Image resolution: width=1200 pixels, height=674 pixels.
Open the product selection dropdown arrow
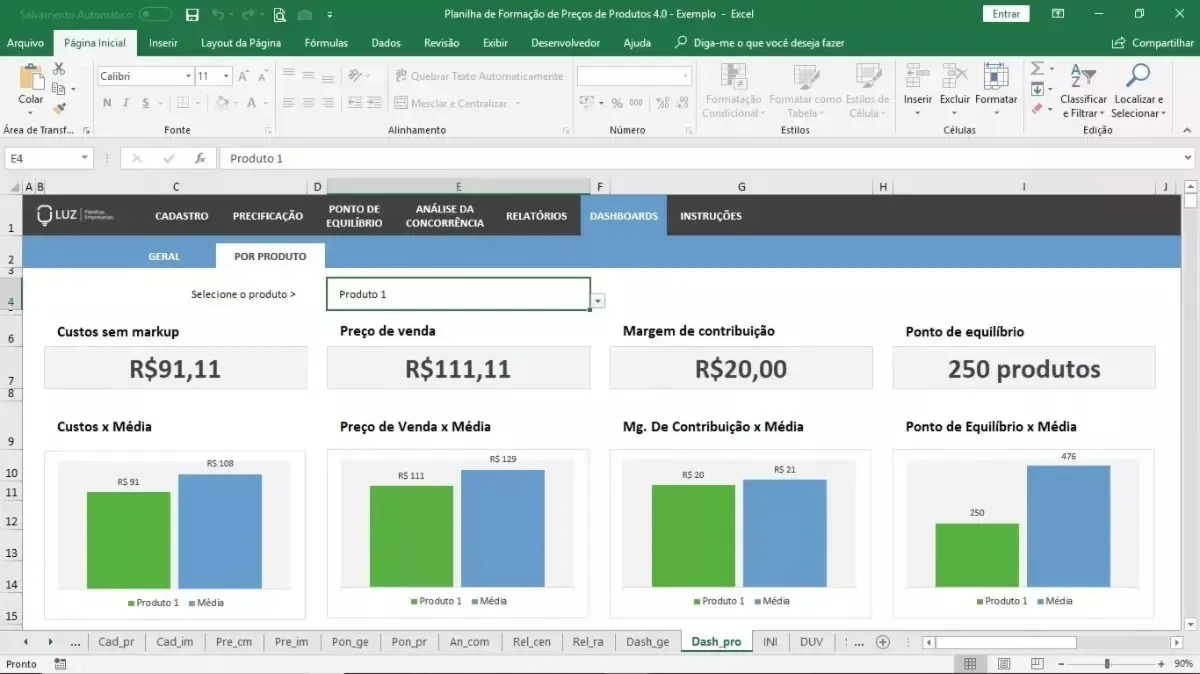pyautogui.click(x=598, y=300)
